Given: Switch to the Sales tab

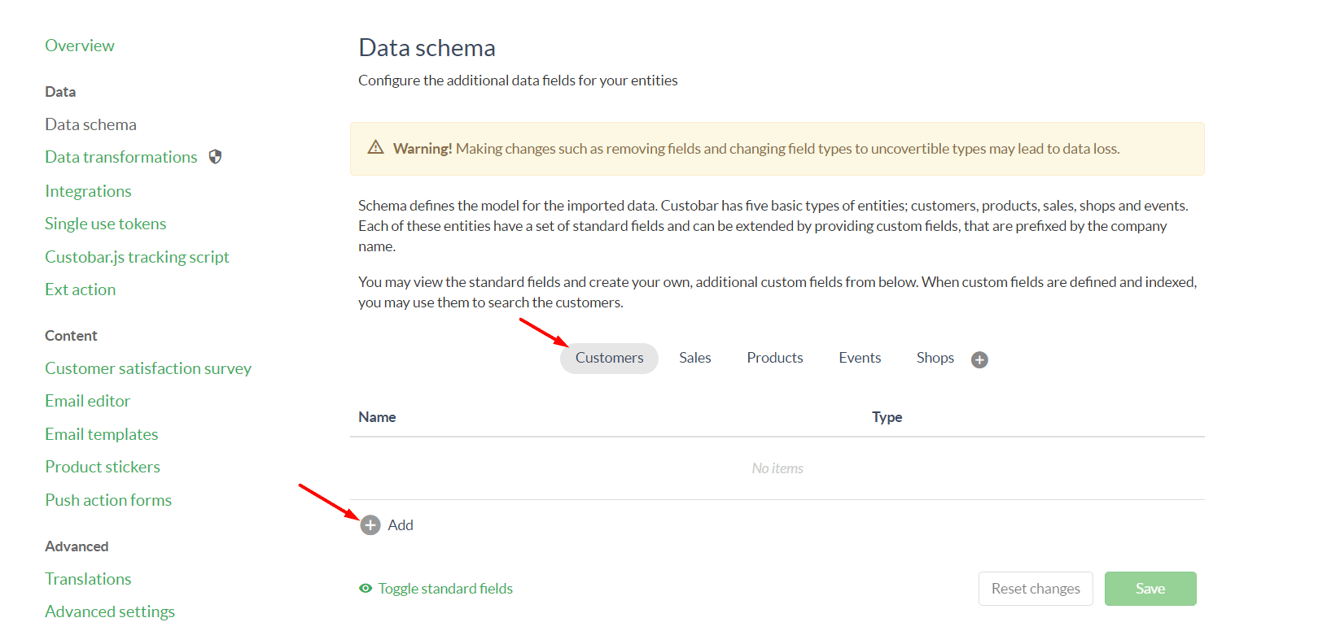Looking at the screenshot, I should 695,358.
